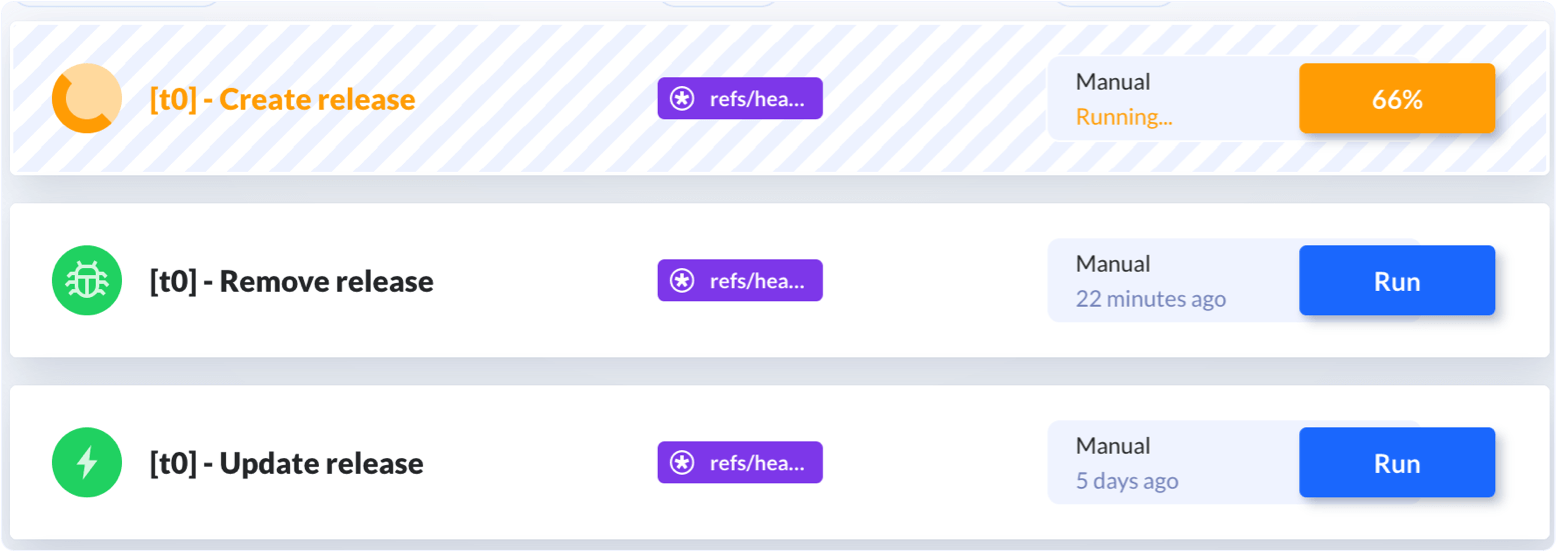Run the Remove release pipeline

(x=1397, y=281)
